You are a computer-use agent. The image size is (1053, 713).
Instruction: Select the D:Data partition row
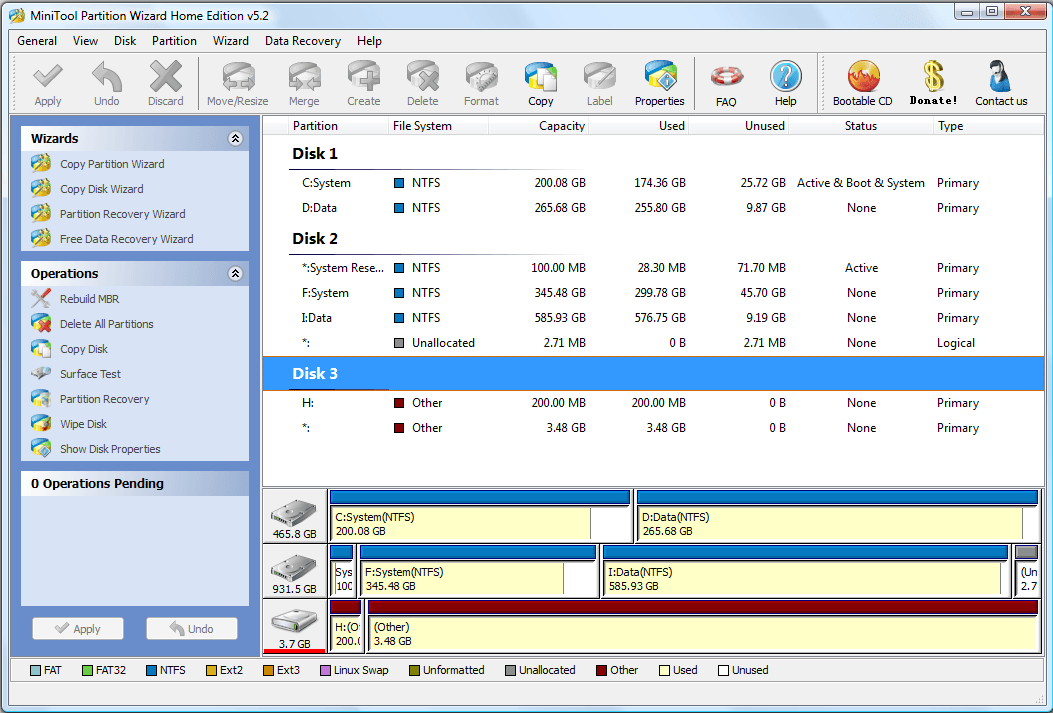click(x=653, y=208)
